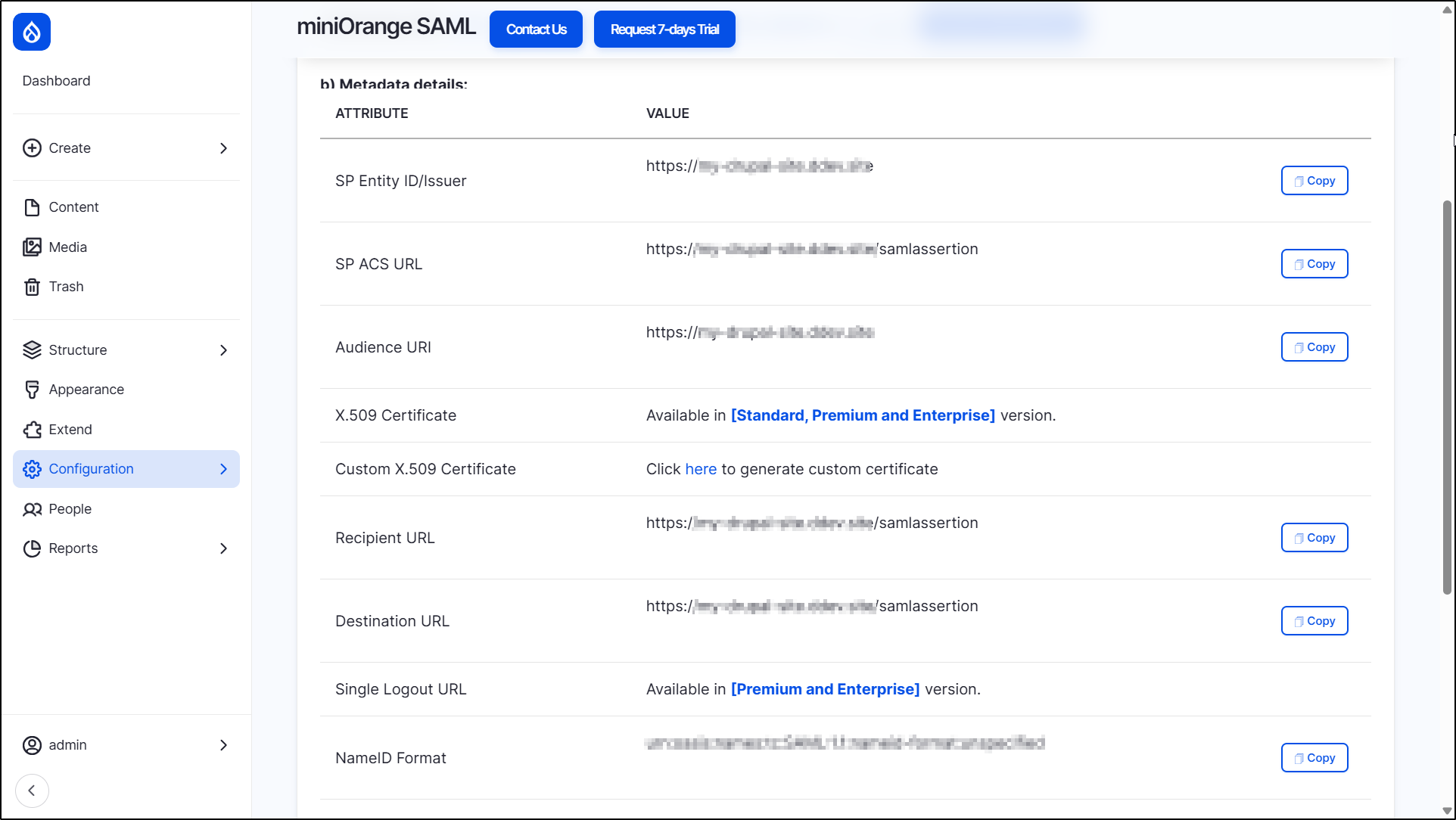Open the Extend puzzle icon

32,429
